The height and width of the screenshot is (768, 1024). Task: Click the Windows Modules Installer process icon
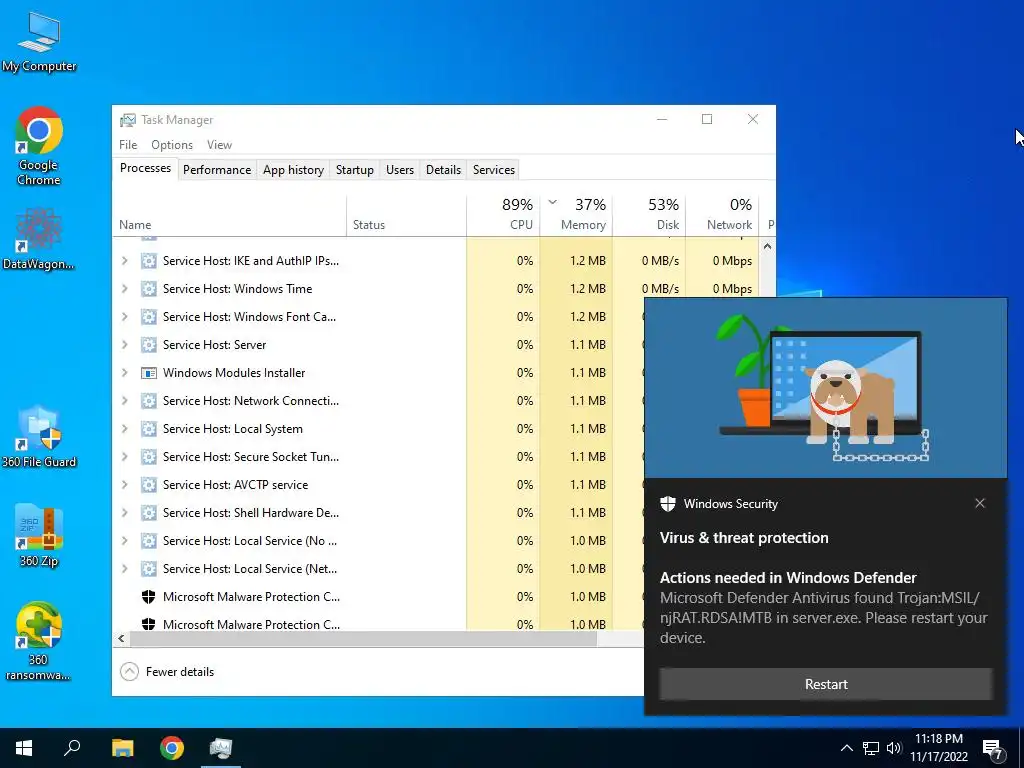[x=149, y=373]
